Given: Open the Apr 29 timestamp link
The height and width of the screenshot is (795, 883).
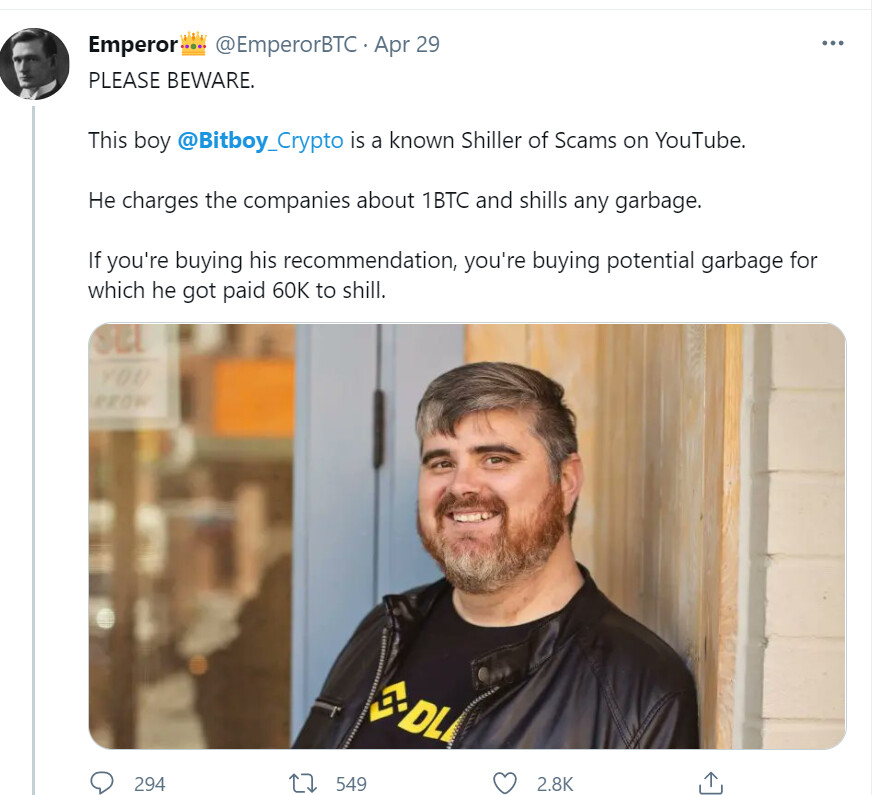Looking at the screenshot, I should tap(407, 44).
